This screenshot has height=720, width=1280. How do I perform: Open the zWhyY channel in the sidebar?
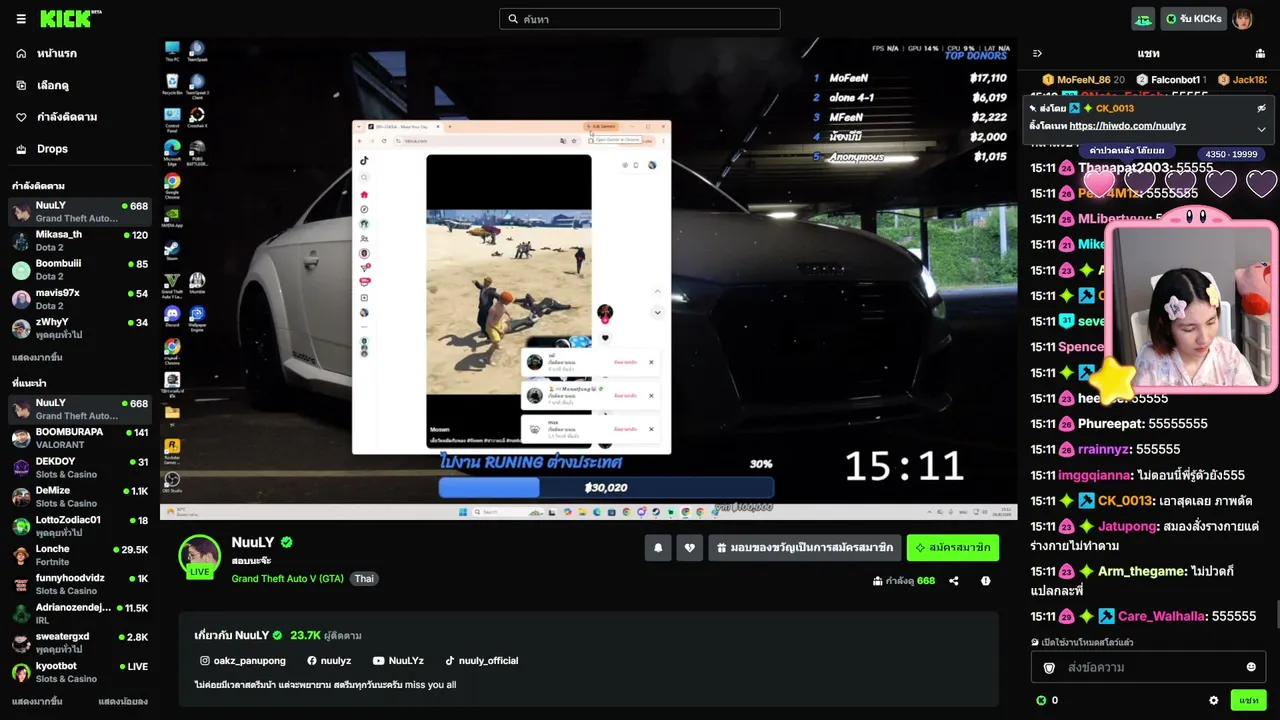click(x=80, y=328)
